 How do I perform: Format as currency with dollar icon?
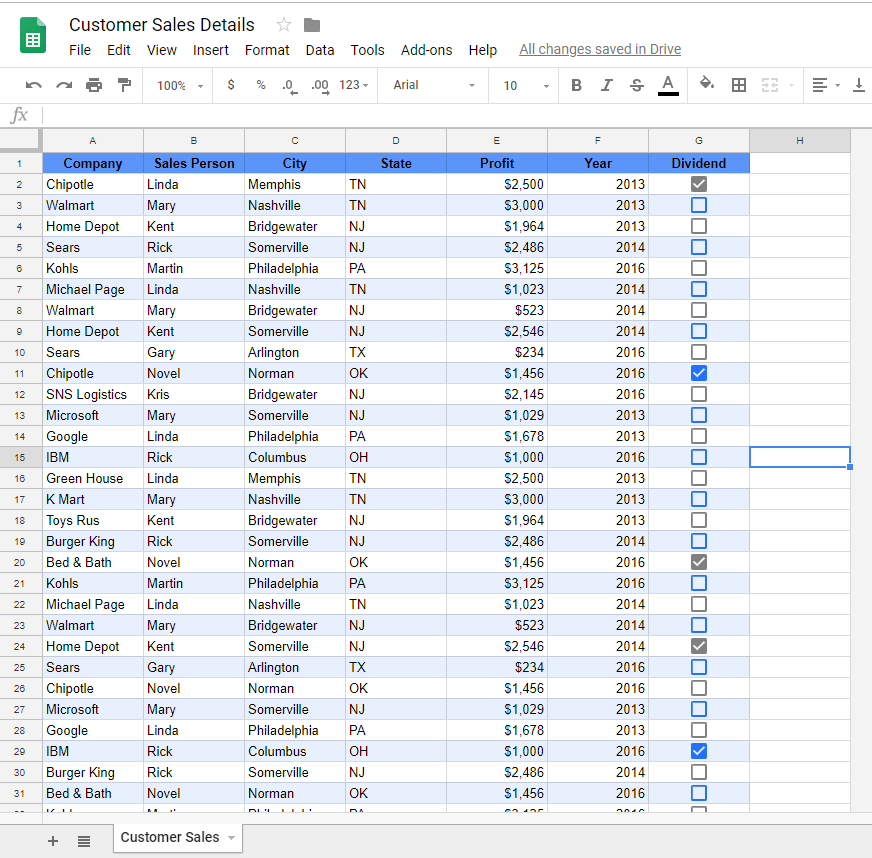[x=231, y=85]
